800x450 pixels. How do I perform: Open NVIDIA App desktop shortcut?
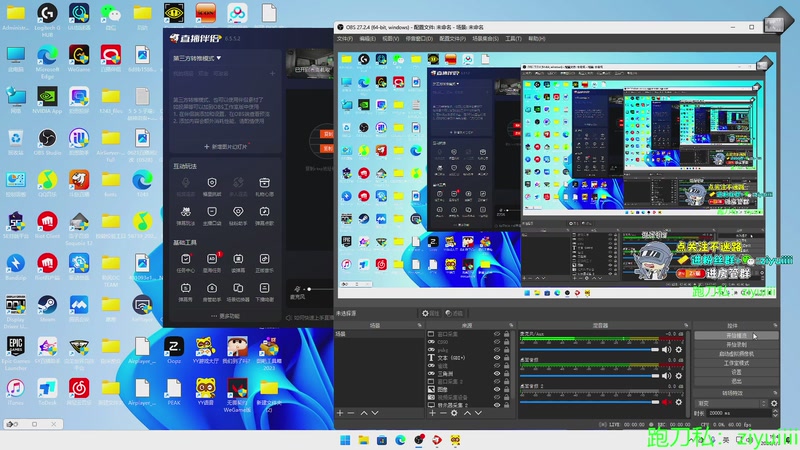coord(47,99)
